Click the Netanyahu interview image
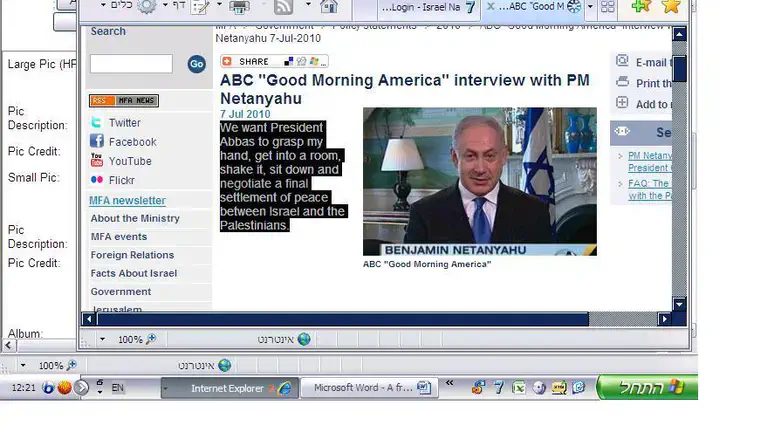 point(480,181)
